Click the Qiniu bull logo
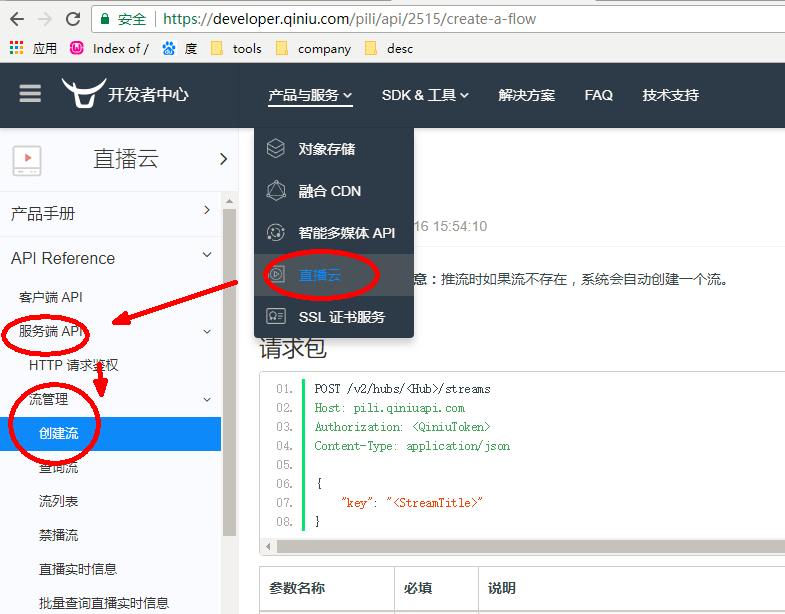 point(83,94)
